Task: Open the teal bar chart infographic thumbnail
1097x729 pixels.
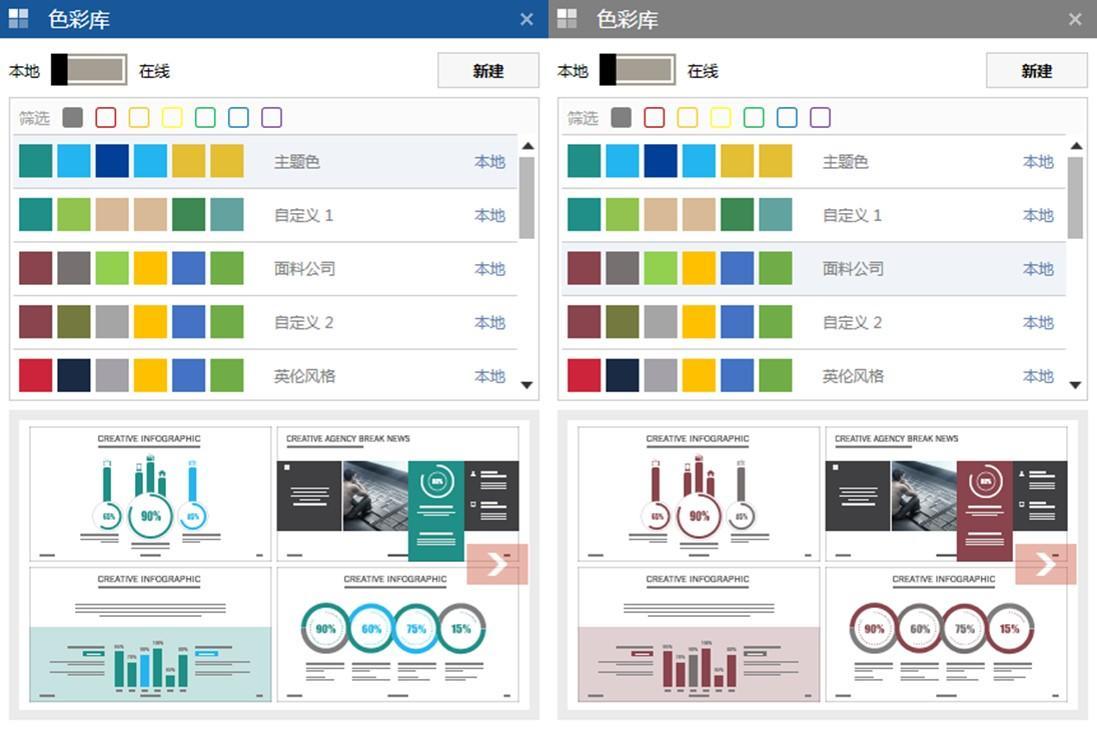Action: [150, 635]
